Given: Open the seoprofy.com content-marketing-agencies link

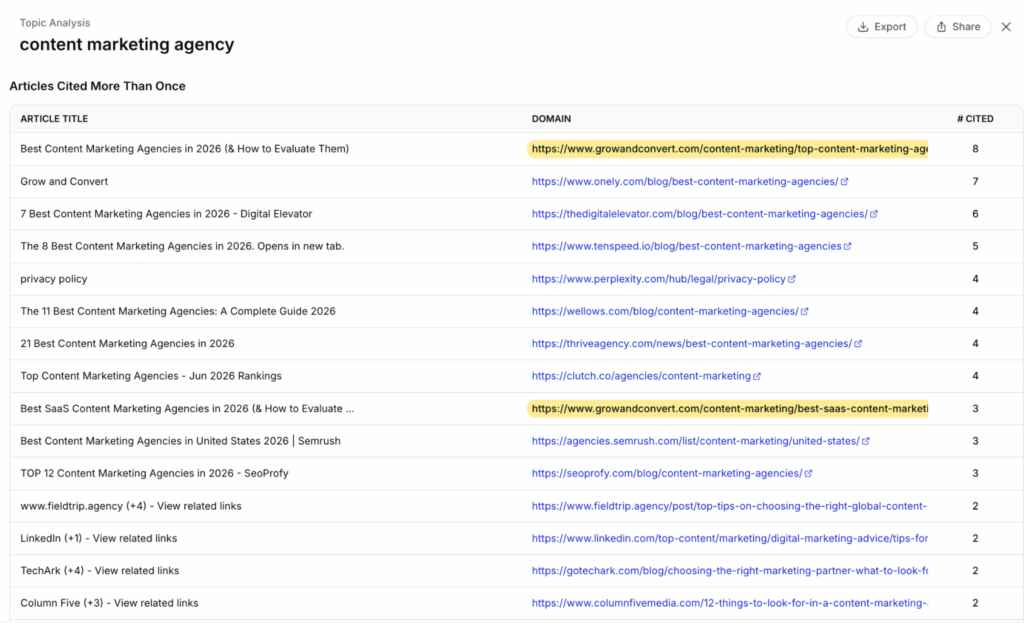Looking at the screenshot, I should pyautogui.click(x=667, y=473).
